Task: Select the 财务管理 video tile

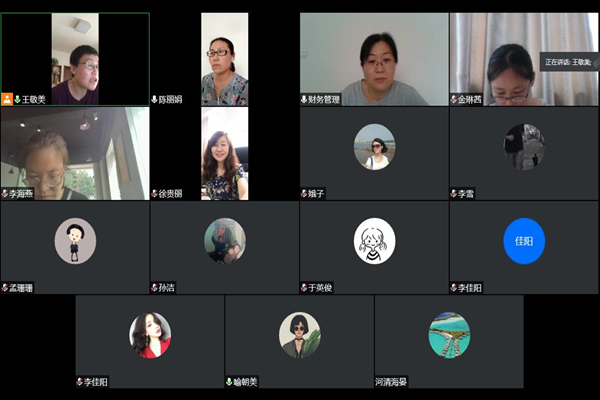Action: click(x=374, y=59)
